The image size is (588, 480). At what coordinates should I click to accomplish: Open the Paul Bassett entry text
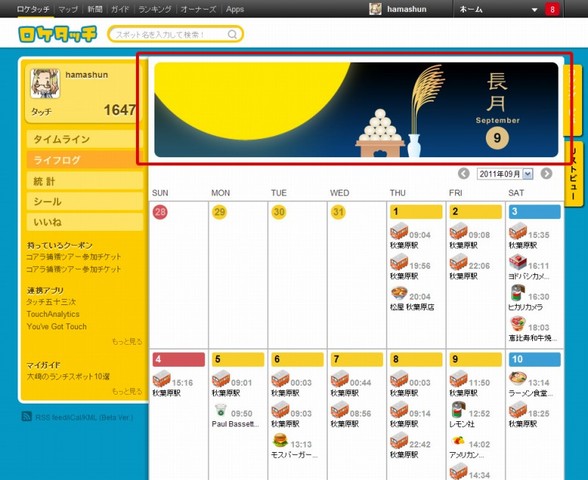[x=235, y=424]
